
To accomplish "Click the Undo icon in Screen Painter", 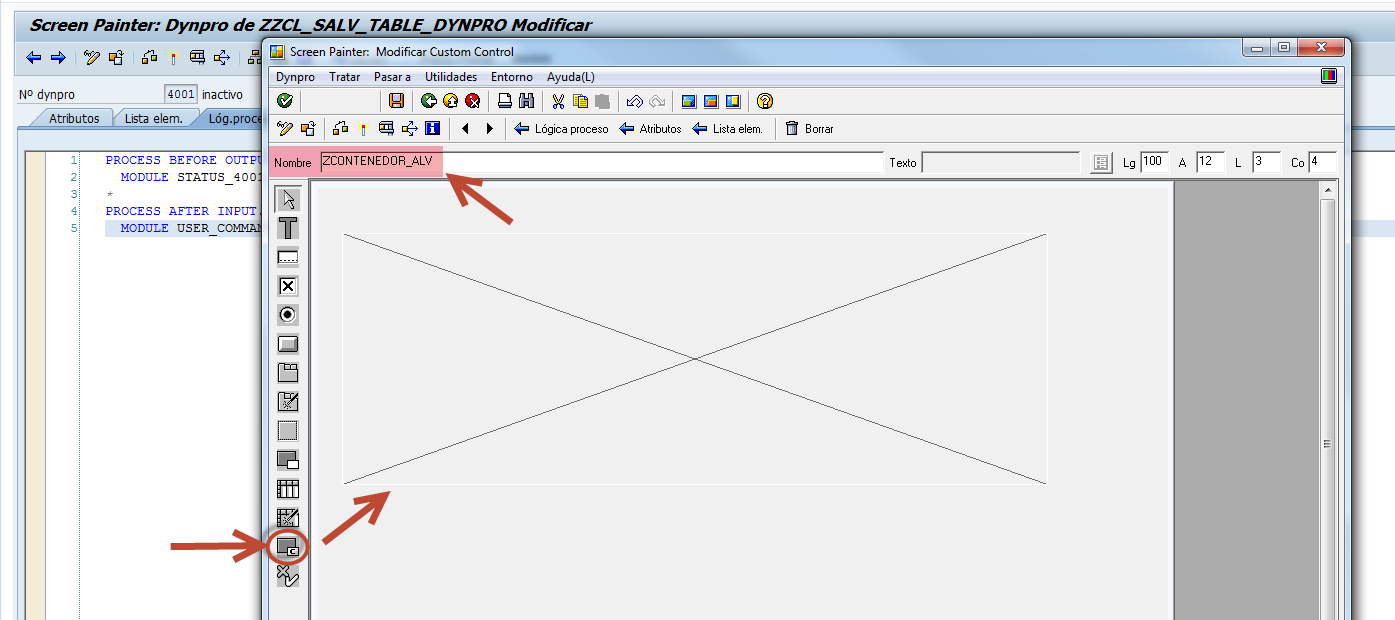I will click(x=634, y=101).
